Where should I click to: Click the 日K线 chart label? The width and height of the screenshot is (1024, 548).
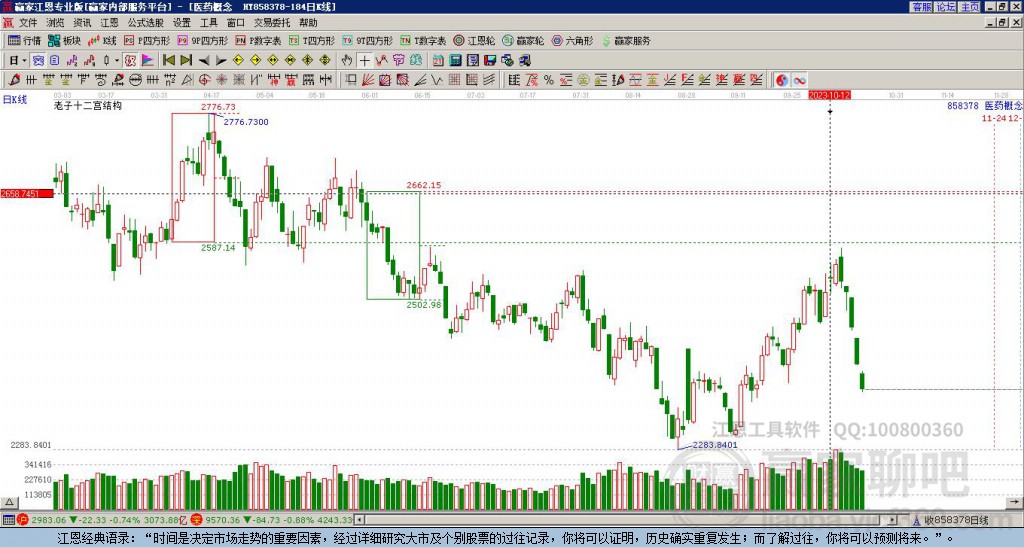(15, 99)
